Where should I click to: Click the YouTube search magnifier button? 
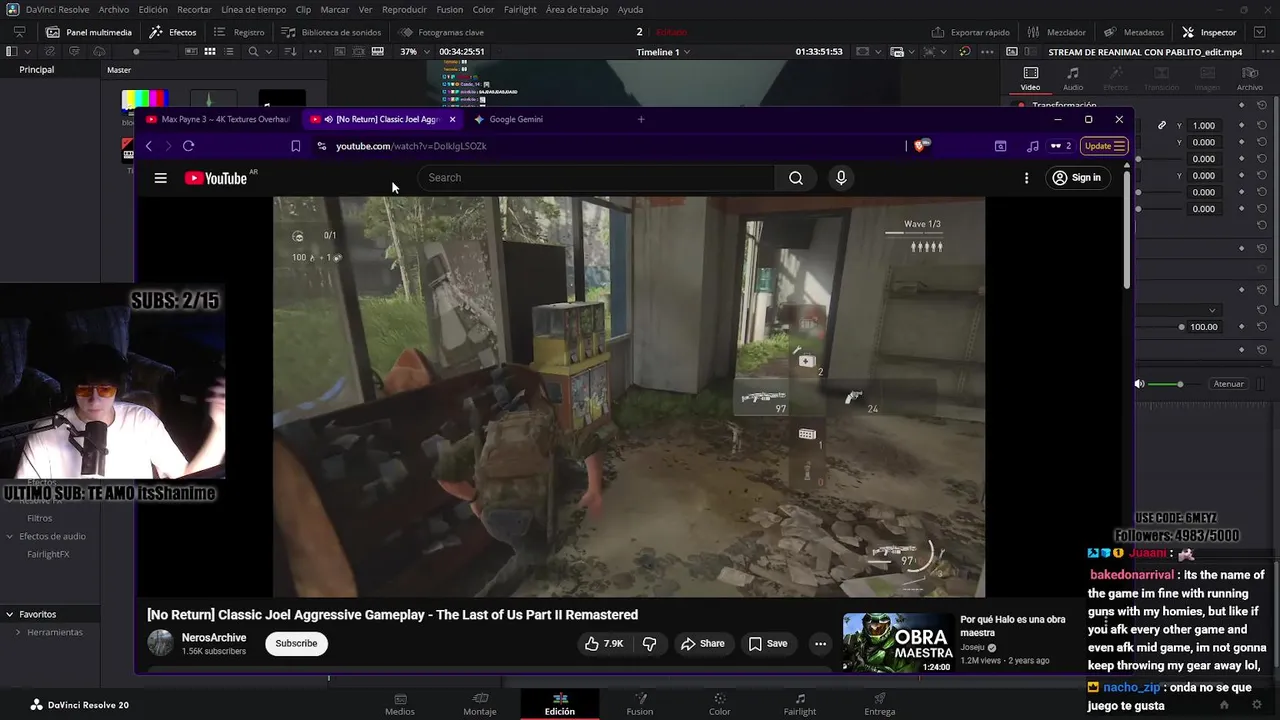click(795, 178)
